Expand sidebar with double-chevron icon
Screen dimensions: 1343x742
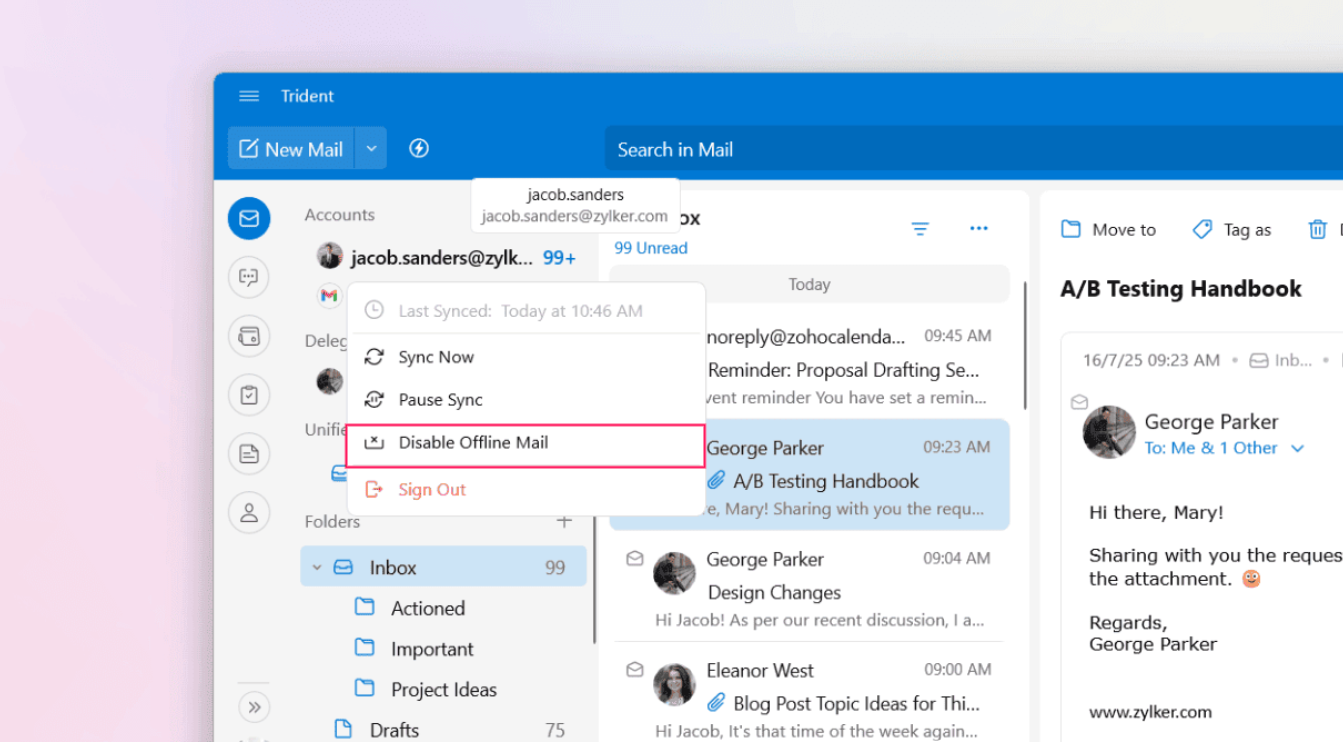(254, 707)
